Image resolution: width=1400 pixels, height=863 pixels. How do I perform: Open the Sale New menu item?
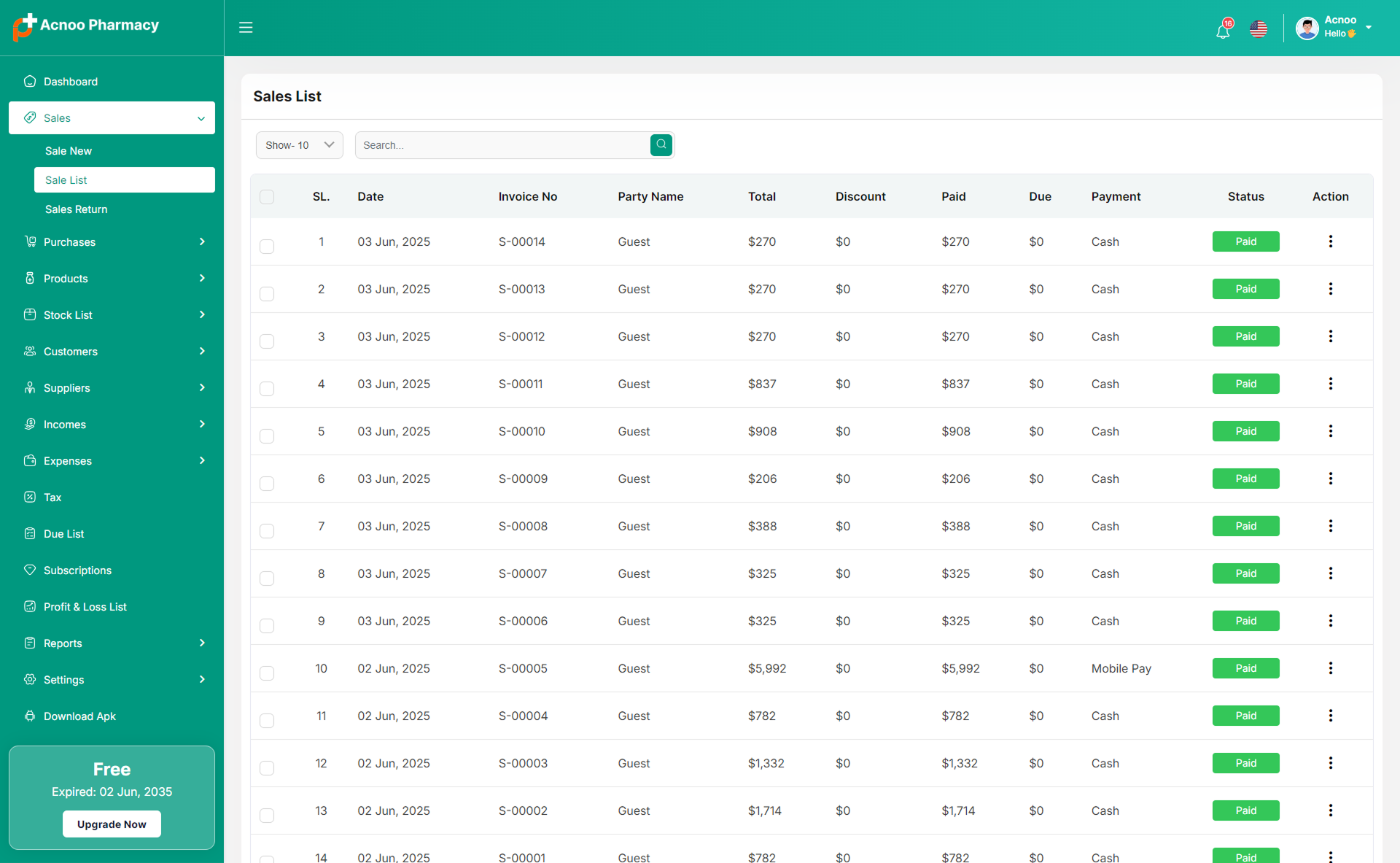pyautogui.click(x=68, y=150)
